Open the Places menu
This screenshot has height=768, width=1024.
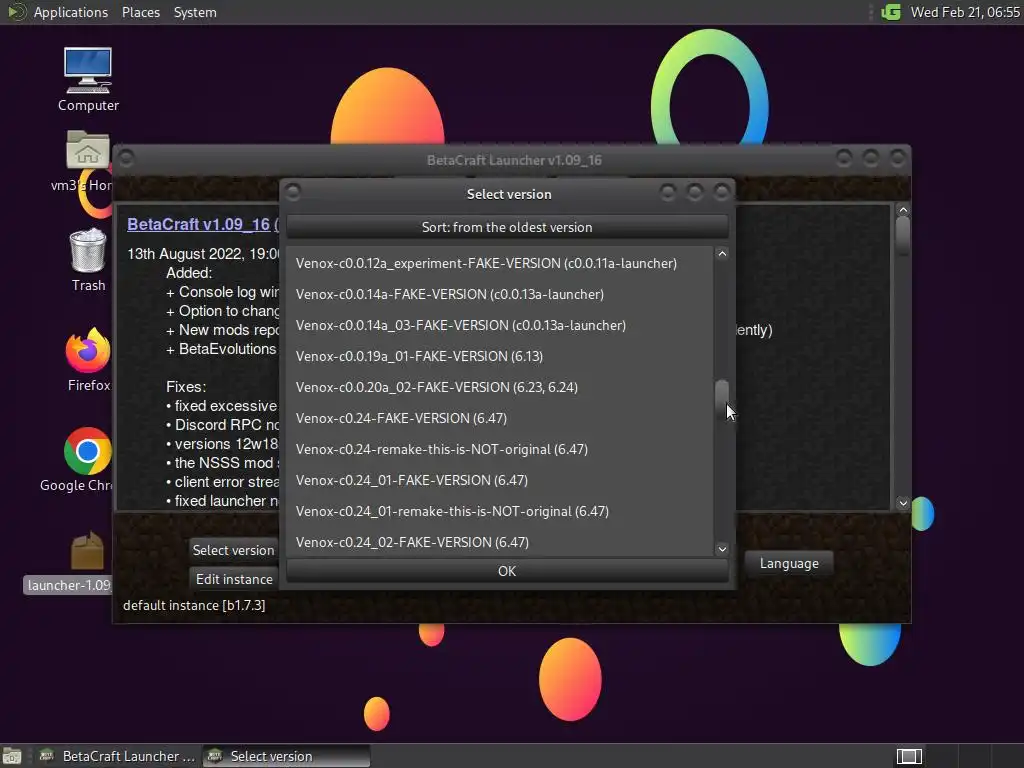(x=140, y=12)
